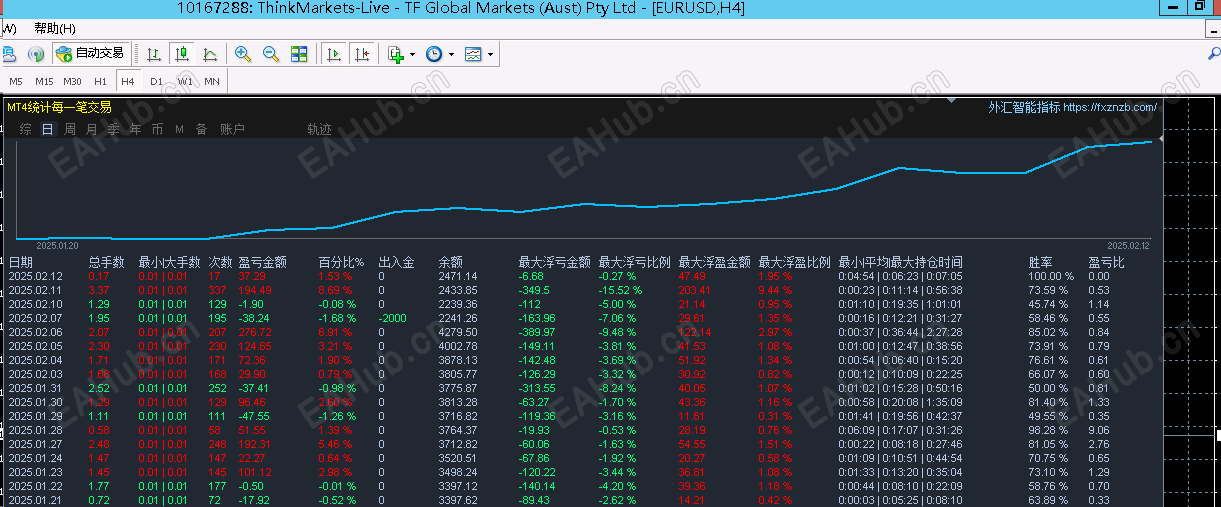Select W1 timeframe
The image size is (1221, 507).
(186, 81)
